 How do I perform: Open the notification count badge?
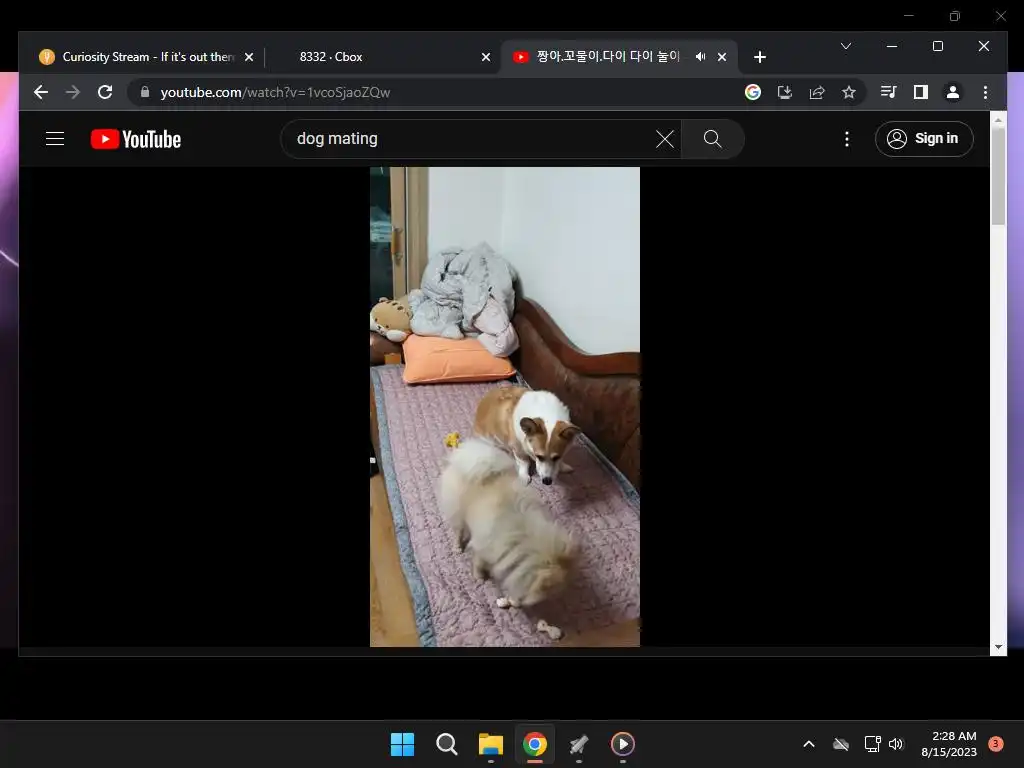click(995, 744)
